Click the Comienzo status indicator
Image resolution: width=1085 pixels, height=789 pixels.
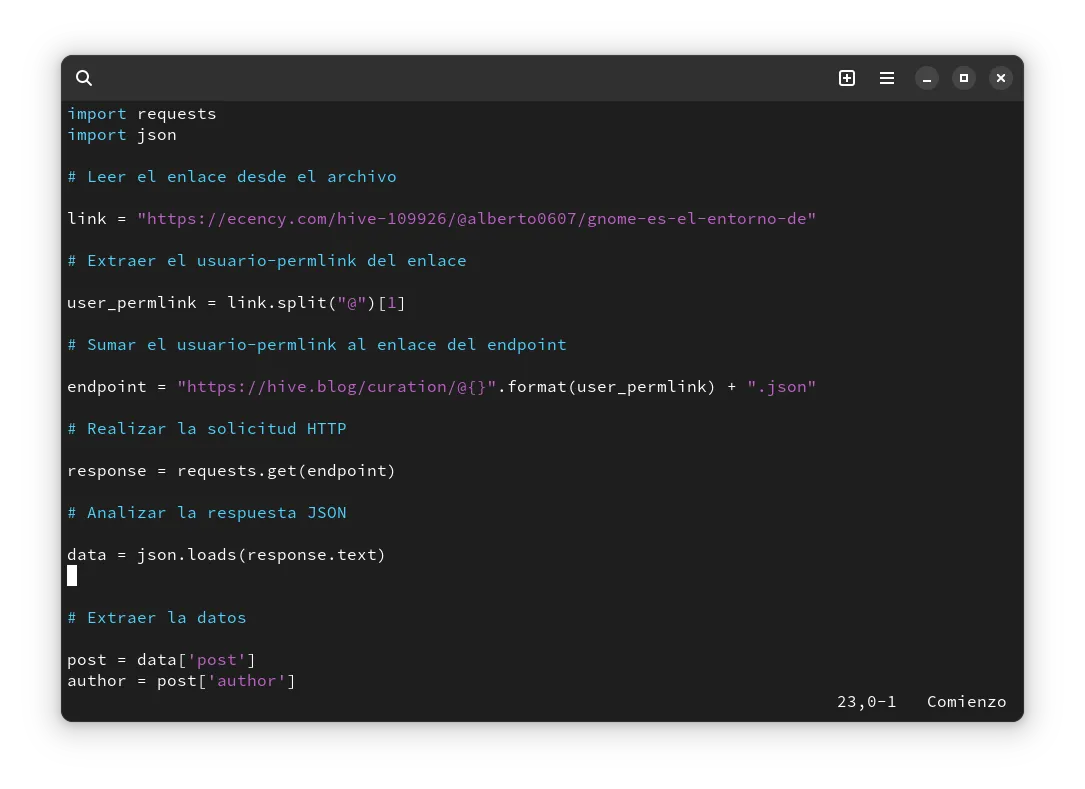click(x=966, y=701)
